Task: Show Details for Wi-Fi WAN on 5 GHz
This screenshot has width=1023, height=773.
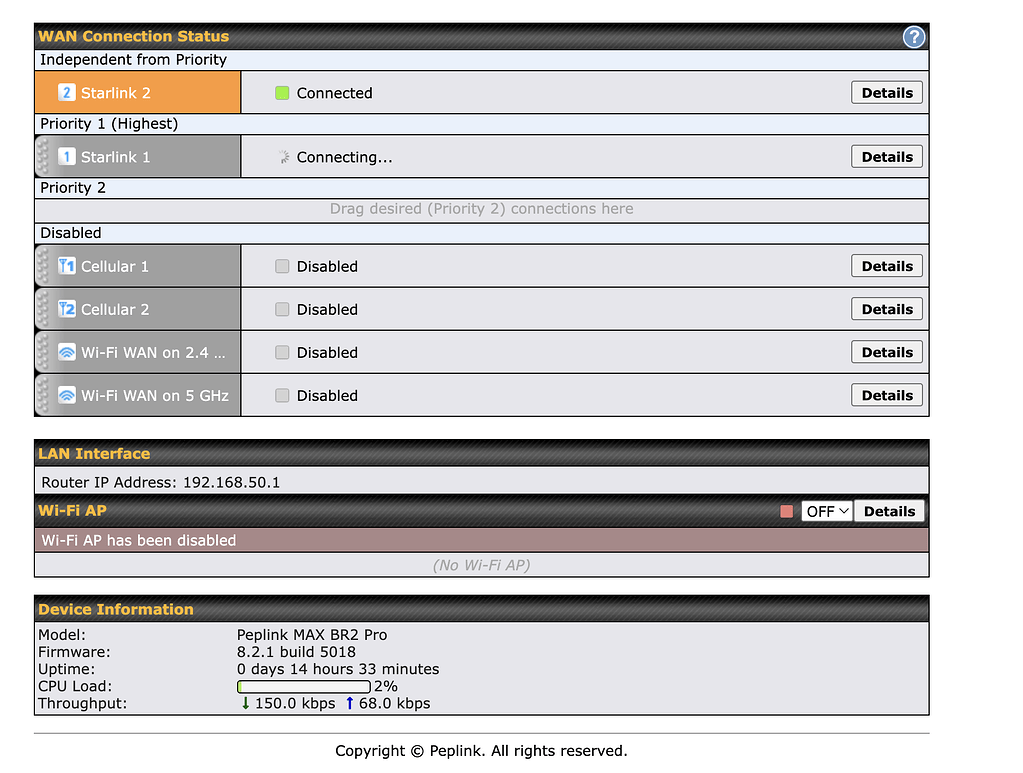Action: click(887, 395)
